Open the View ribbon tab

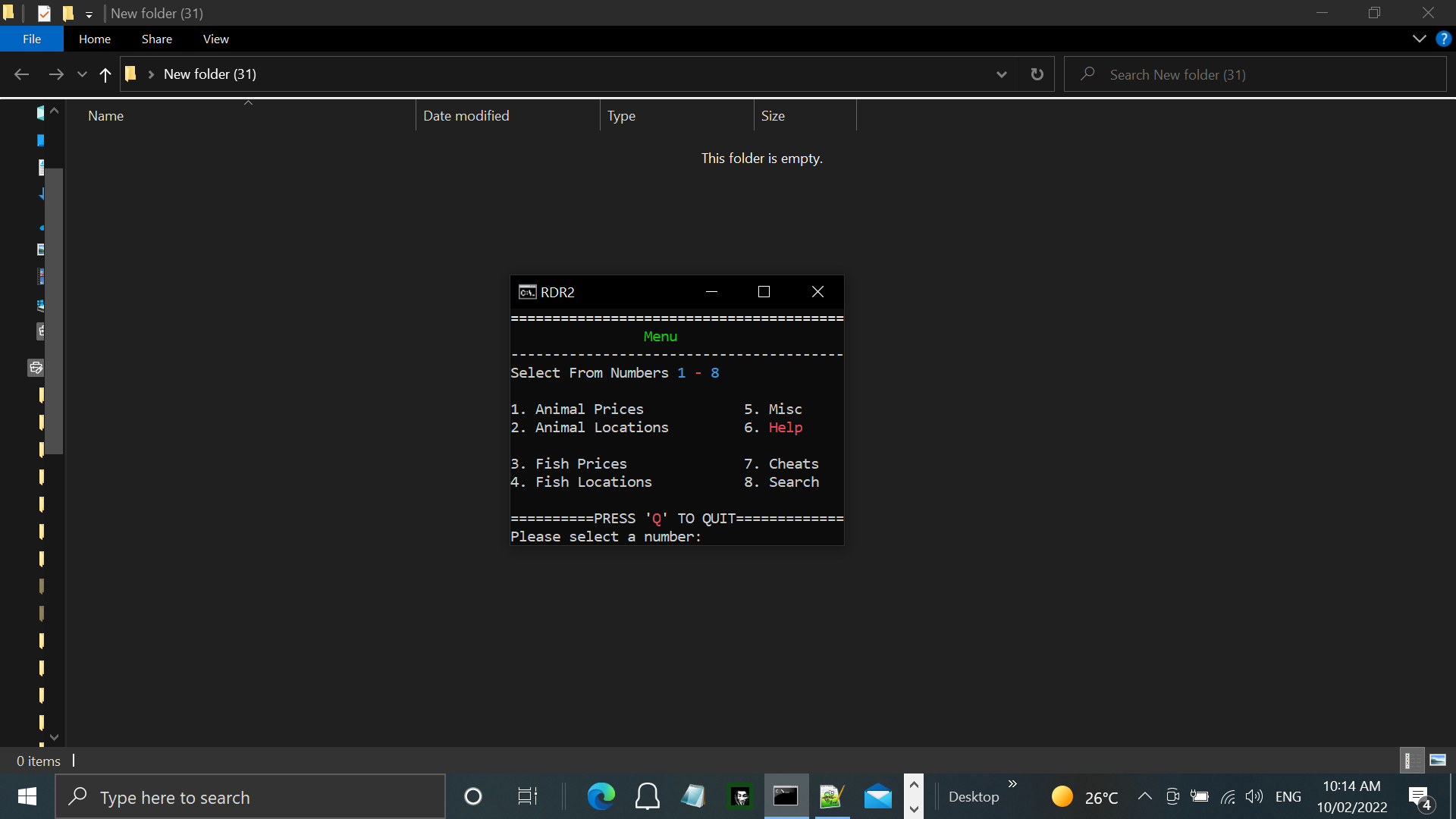coord(215,39)
